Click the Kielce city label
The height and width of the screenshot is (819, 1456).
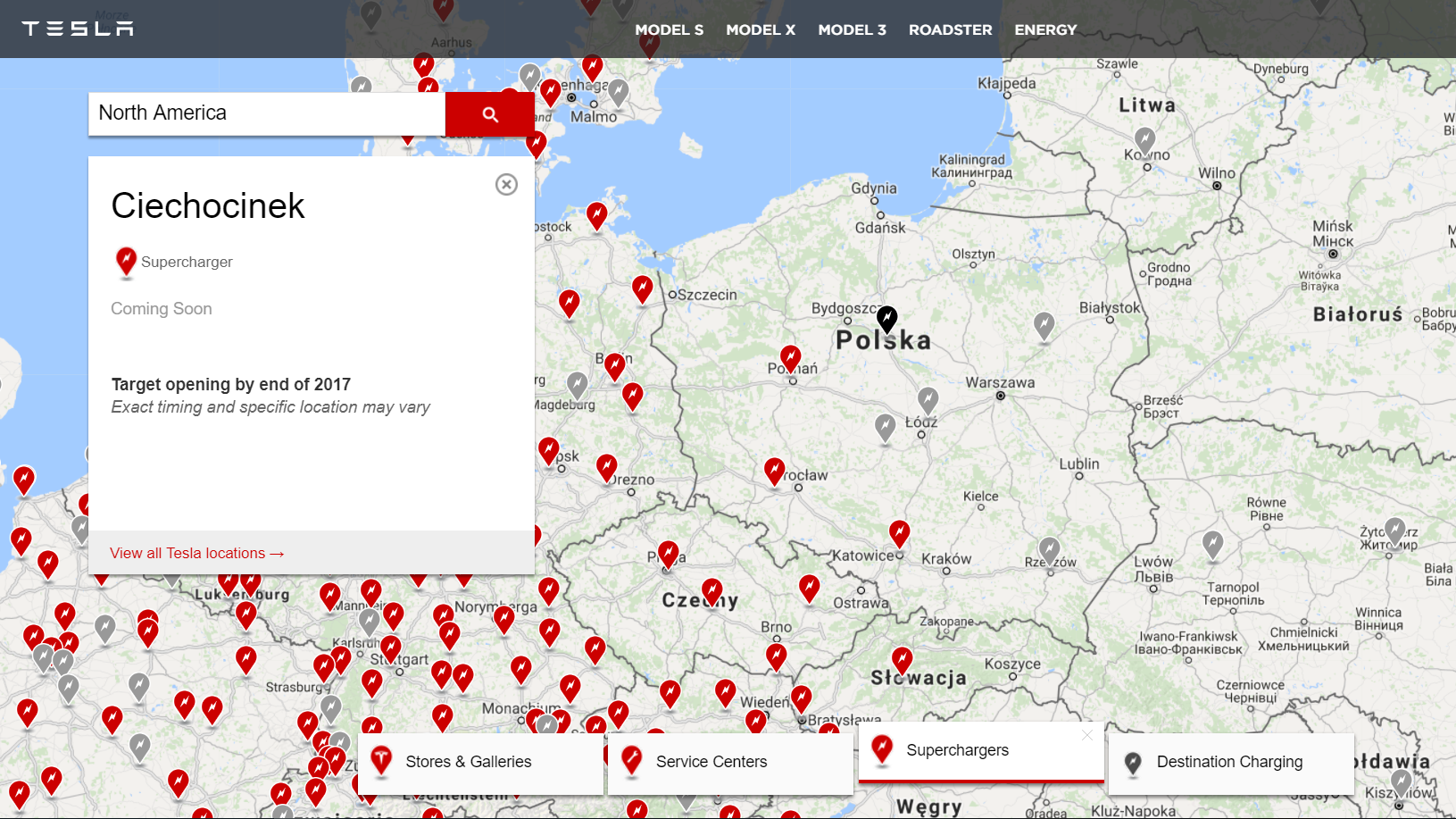[x=981, y=497]
